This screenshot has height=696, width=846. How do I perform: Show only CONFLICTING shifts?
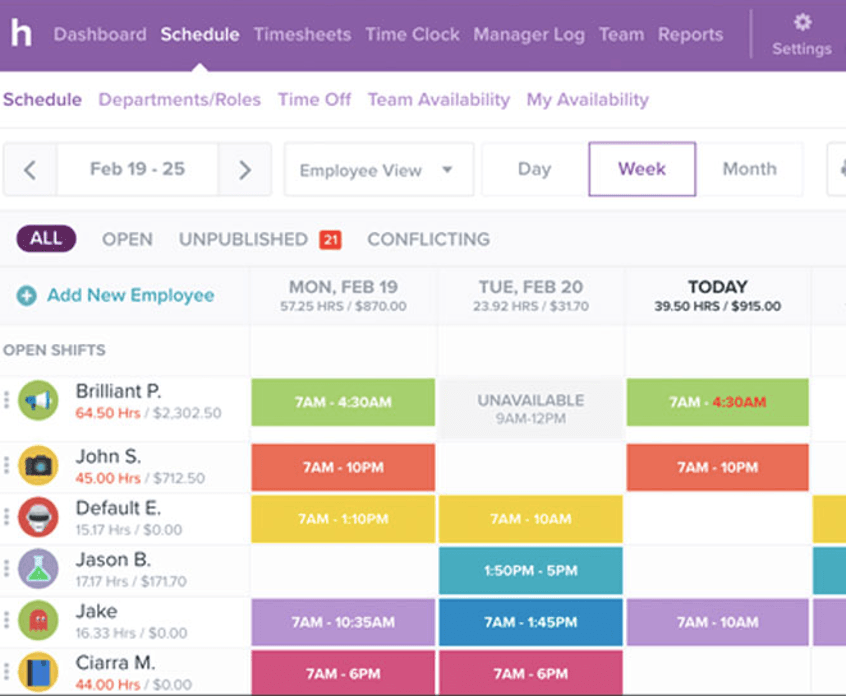click(428, 239)
